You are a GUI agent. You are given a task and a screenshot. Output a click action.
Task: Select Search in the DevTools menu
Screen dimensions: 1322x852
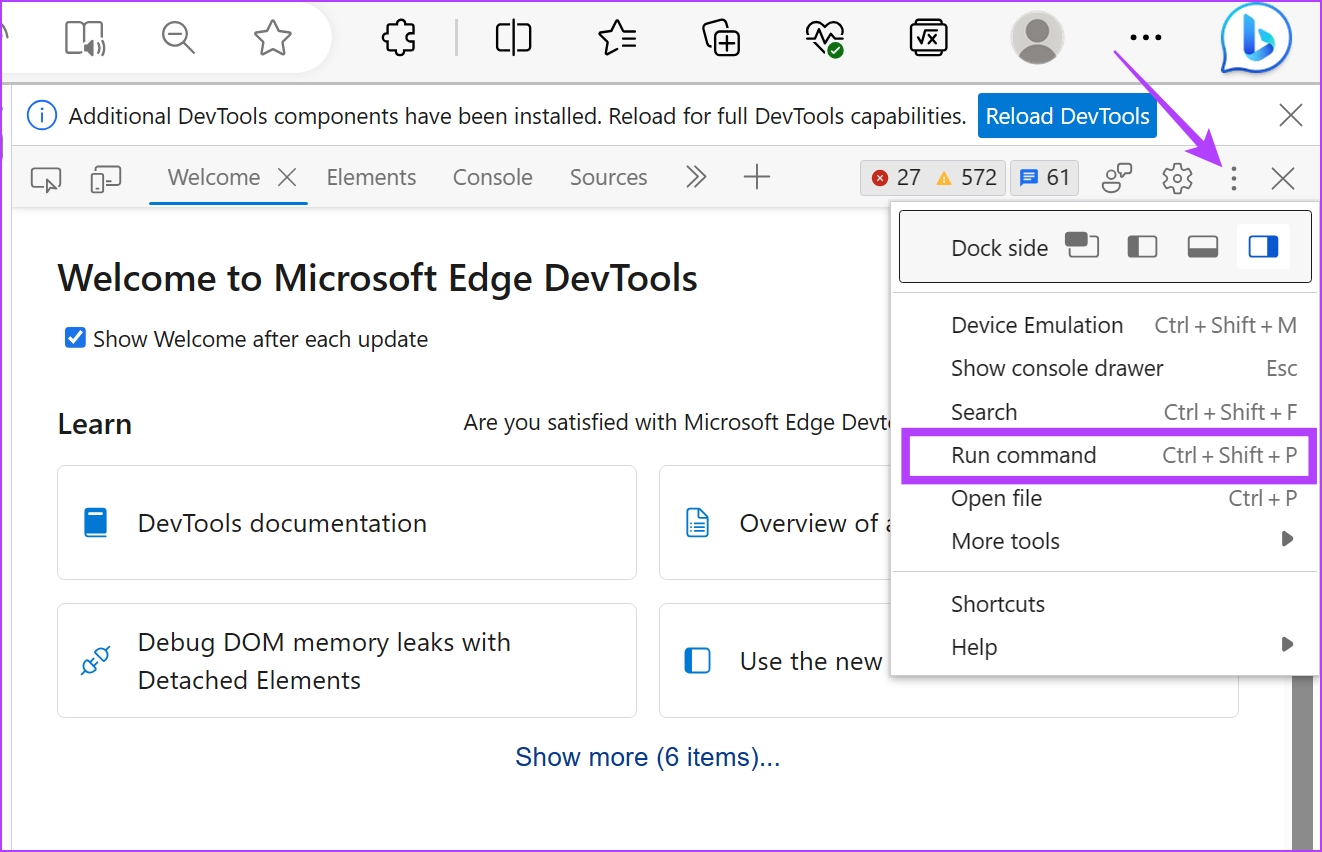(x=1104, y=412)
